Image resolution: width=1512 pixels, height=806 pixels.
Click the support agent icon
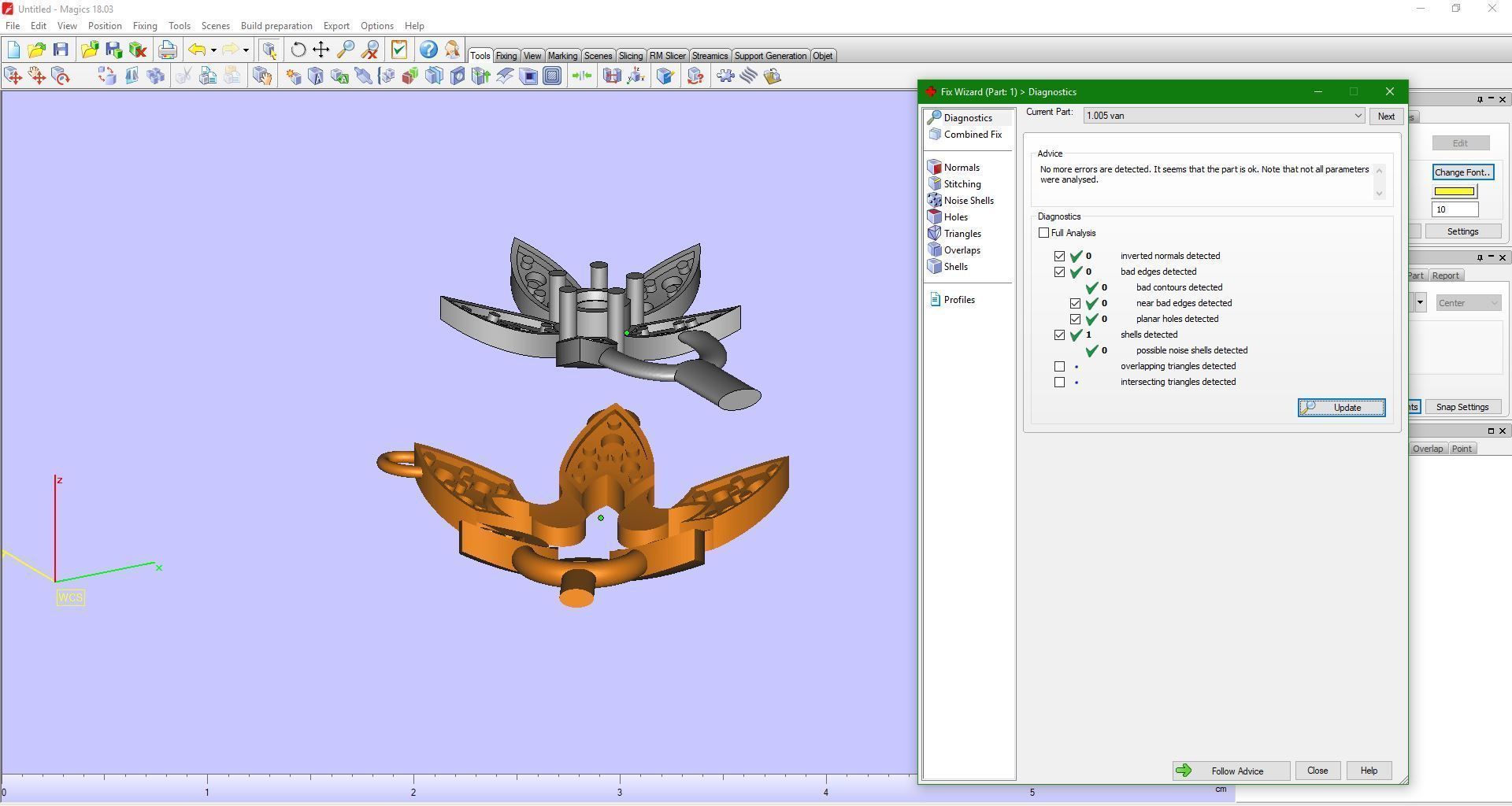[x=452, y=50]
